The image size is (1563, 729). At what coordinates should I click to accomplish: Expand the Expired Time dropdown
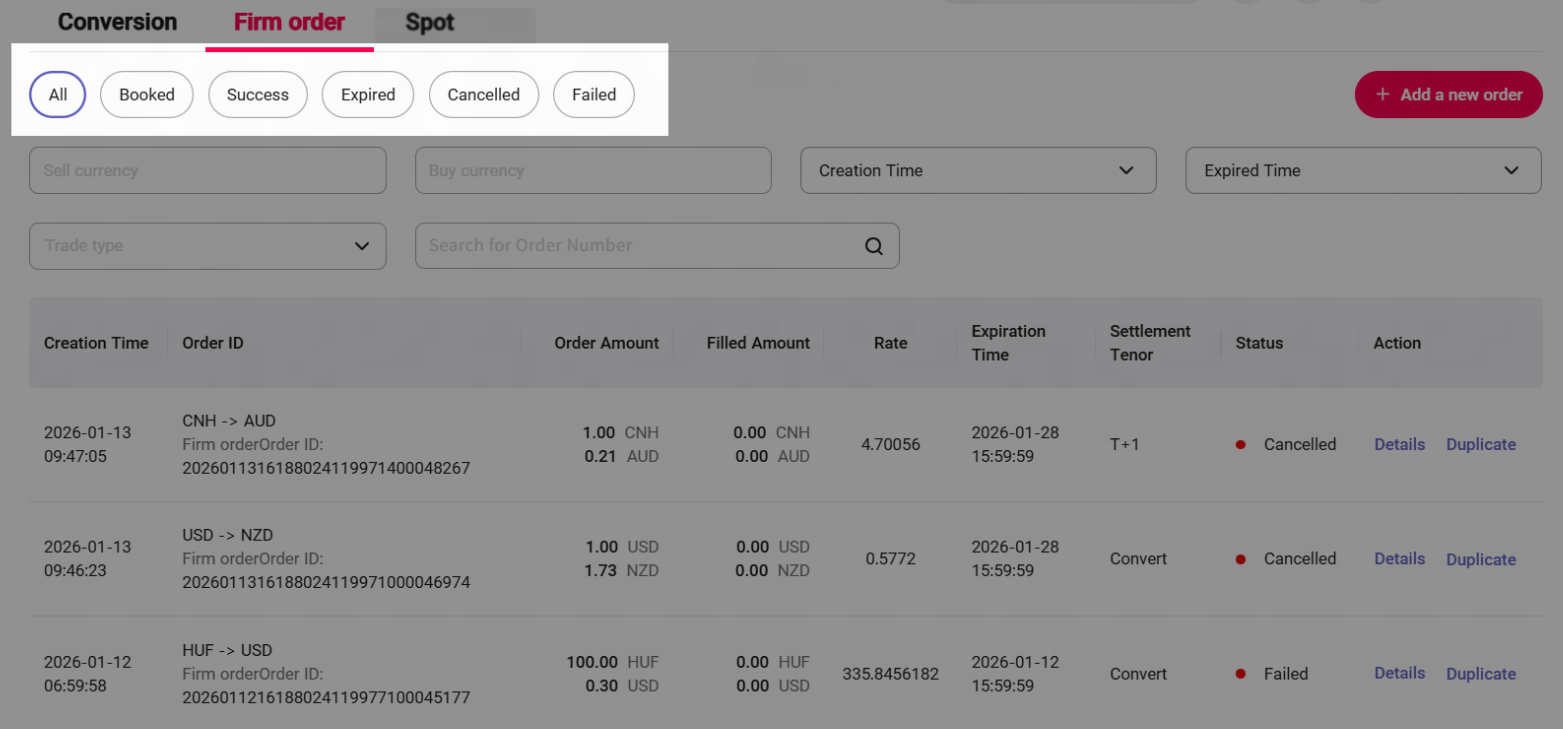click(1362, 170)
